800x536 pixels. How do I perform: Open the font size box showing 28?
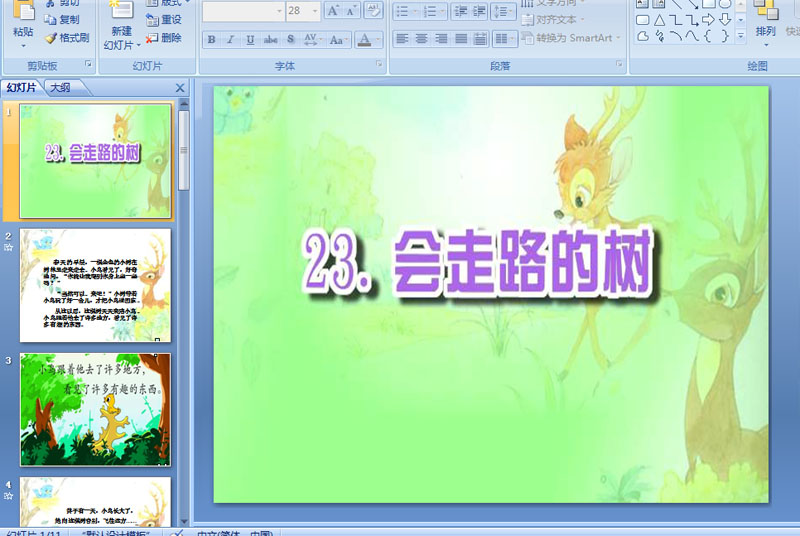tap(303, 11)
